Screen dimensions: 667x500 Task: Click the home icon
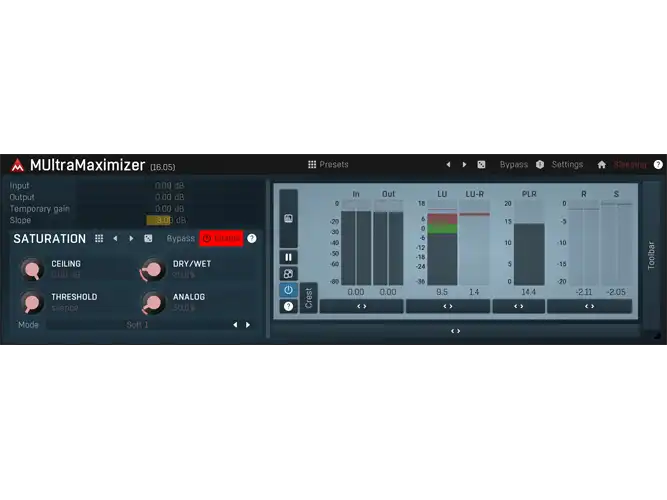click(x=601, y=165)
